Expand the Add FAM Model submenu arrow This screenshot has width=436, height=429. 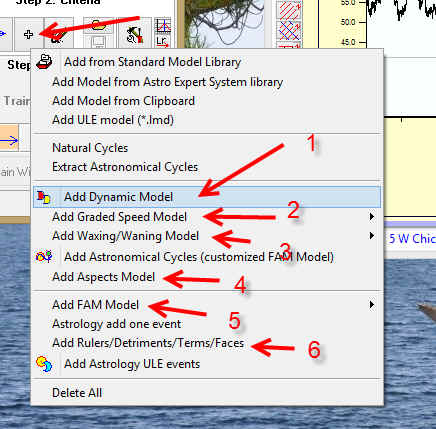tap(372, 305)
